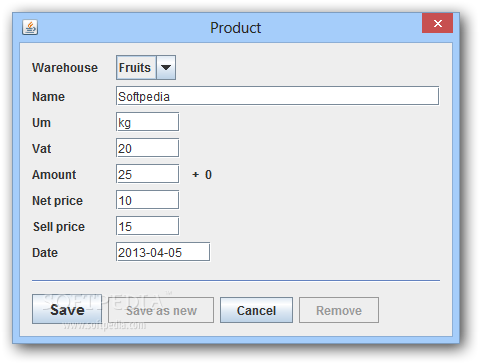The height and width of the screenshot is (364, 480).
Task: Select the Amount field showing 25
Action: click(147, 174)
